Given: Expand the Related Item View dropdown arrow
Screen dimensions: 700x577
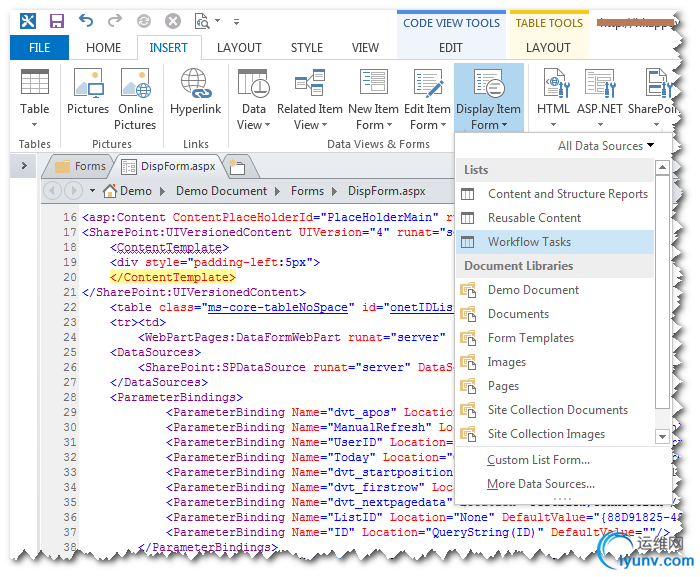Looking at the screenshot, I should (x=325, y=125).
